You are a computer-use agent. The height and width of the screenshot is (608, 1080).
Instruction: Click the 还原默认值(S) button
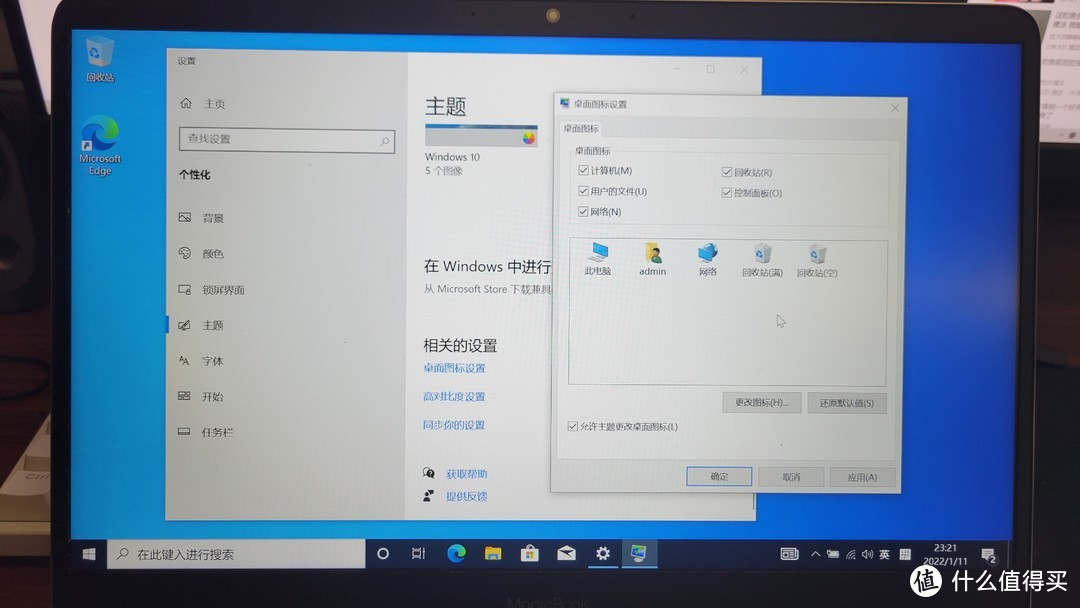847,403
